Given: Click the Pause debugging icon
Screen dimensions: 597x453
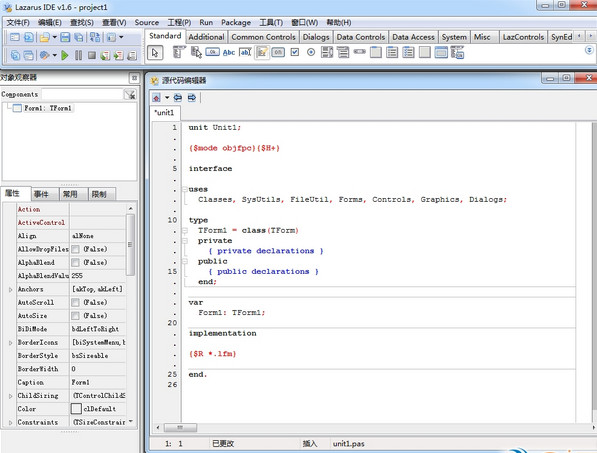Looking at the screenshot, I should point(78,56).
